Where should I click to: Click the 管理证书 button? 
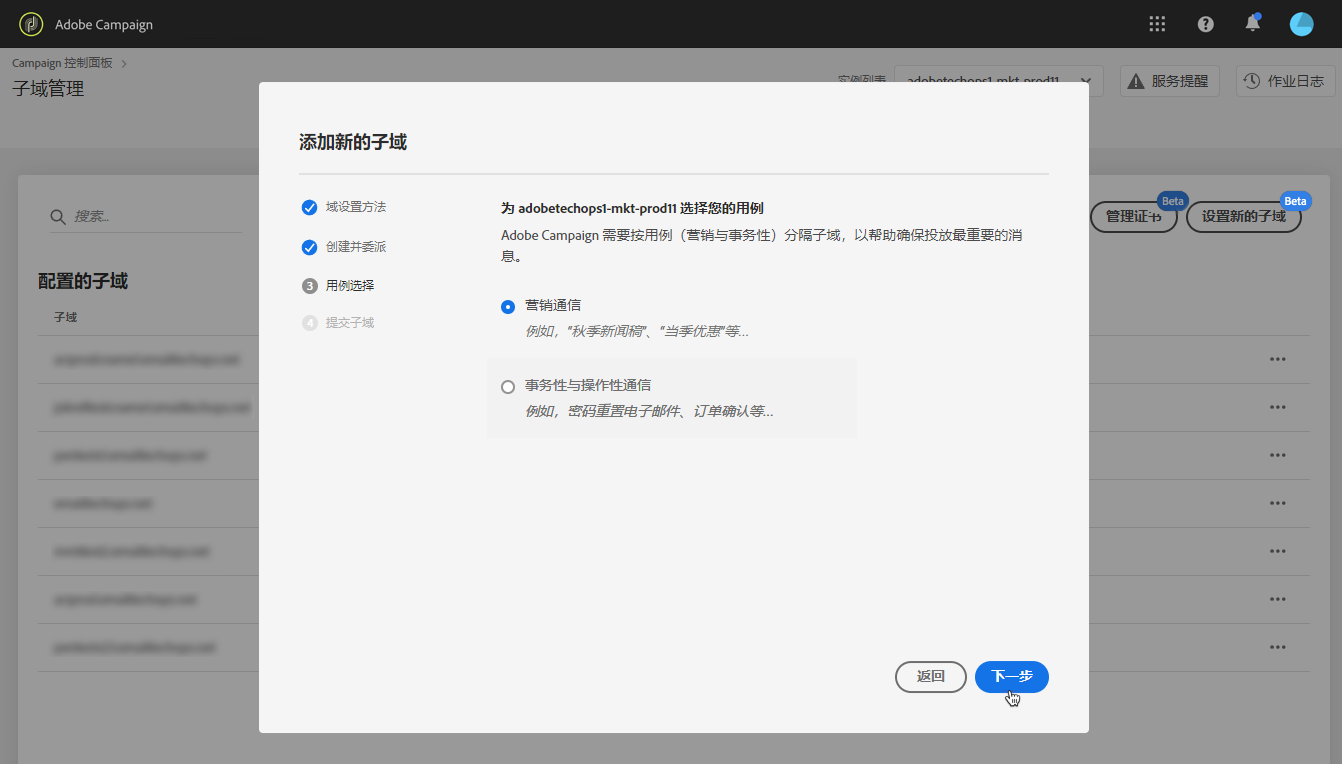pyautogui.click(x=1133, y=216)
